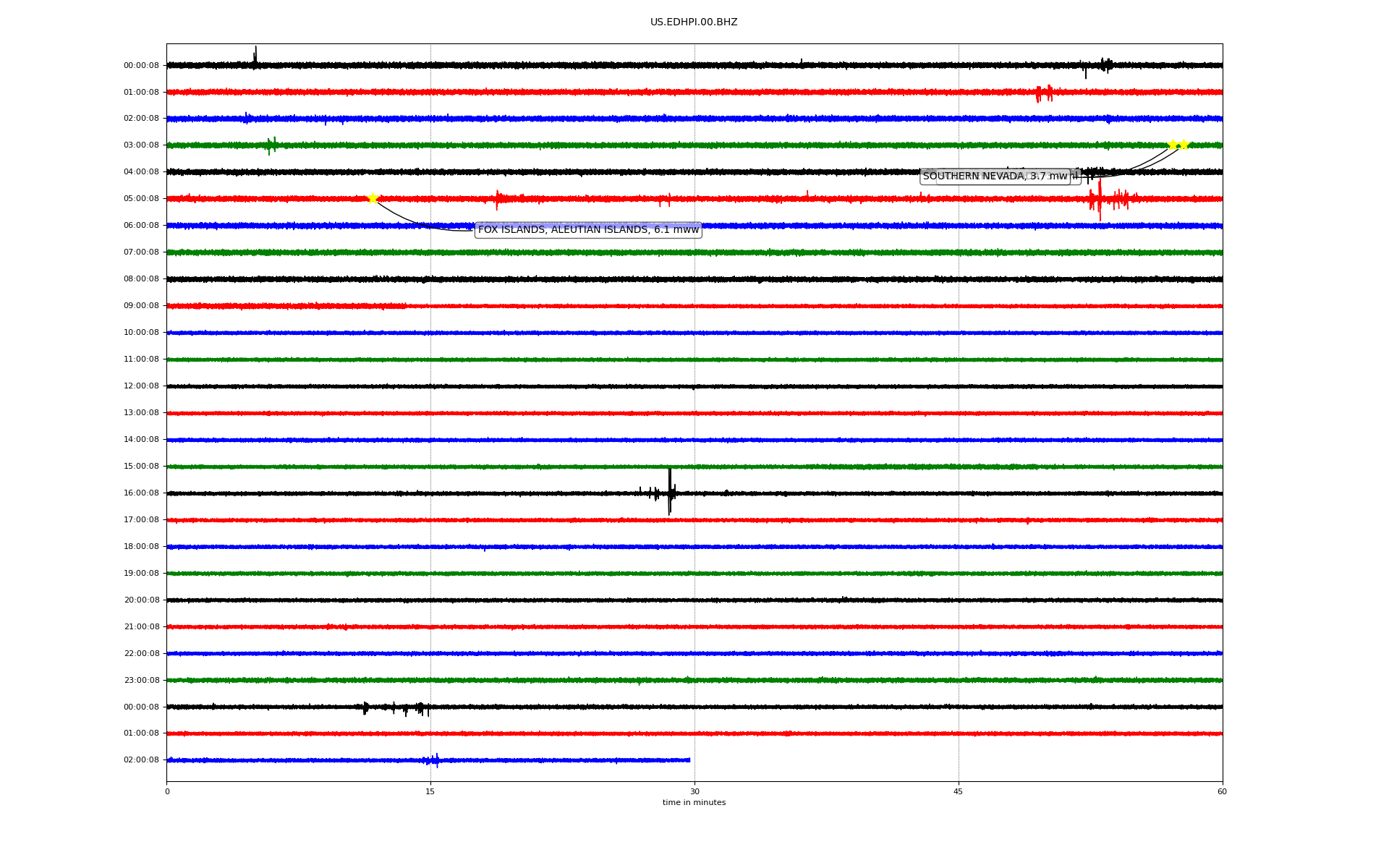Click the green spike near start of 03:00:08 trace
The image size is (1389, 868).
271,145
